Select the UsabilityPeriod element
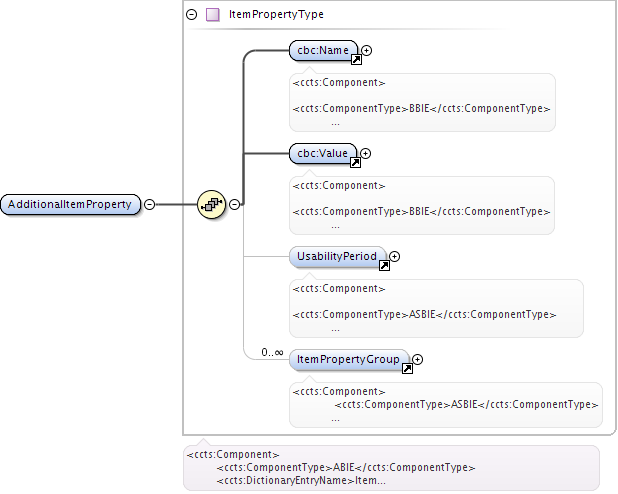This screenshot has height=494, width=618. click(x=337, y=257)
